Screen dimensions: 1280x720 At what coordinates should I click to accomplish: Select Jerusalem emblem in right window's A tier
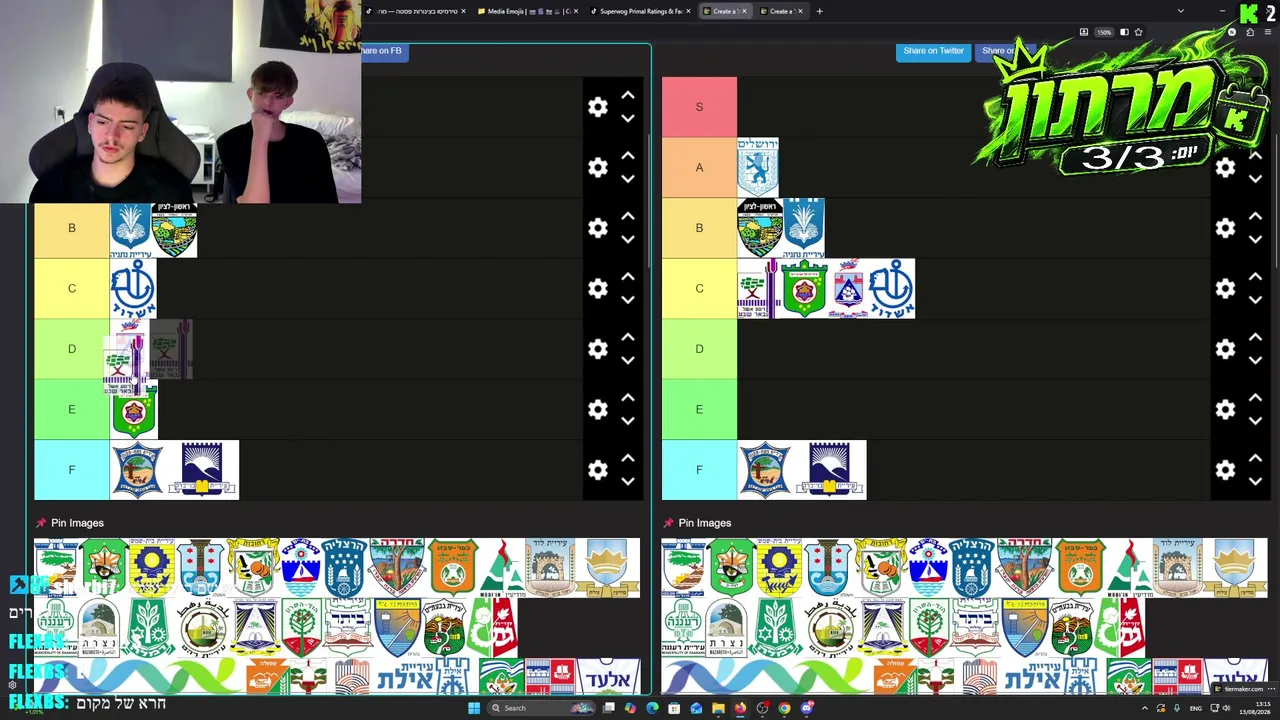[x=758, y=168]
